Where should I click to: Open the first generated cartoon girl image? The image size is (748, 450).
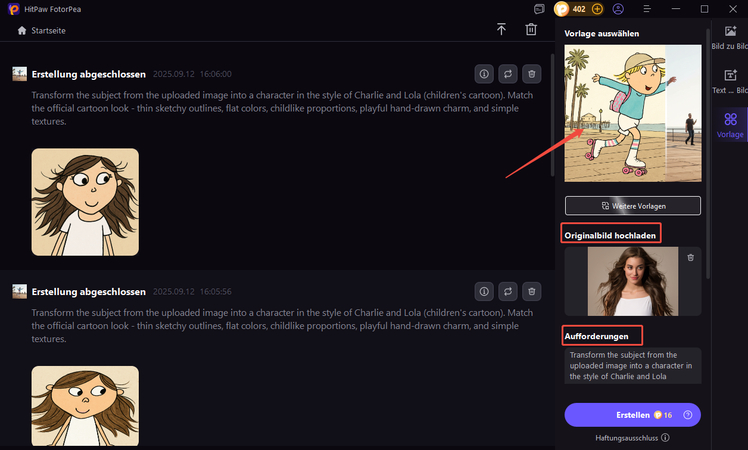click(85, 202)
